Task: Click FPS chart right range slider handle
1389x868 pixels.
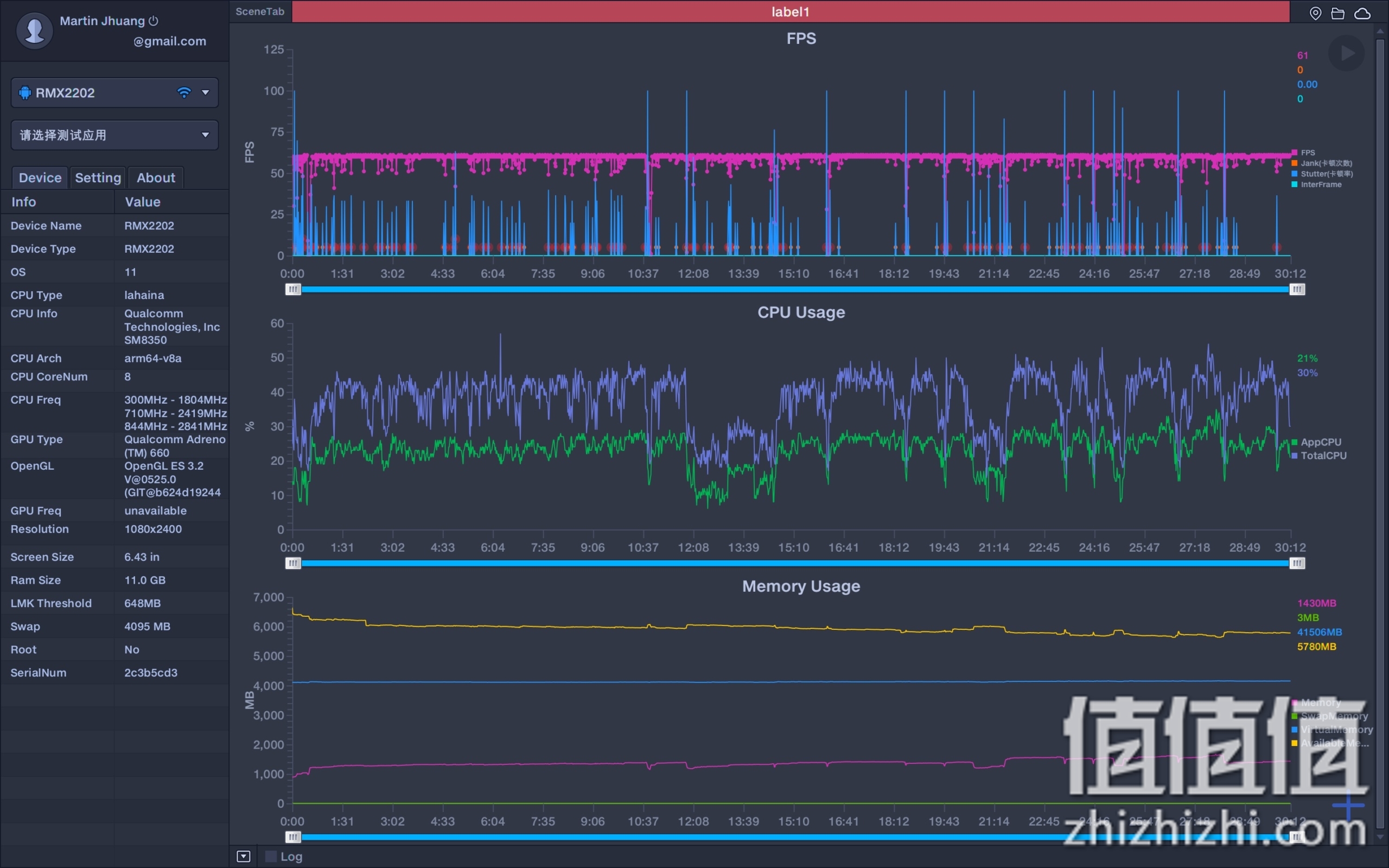Action: tap(1297, 289)
